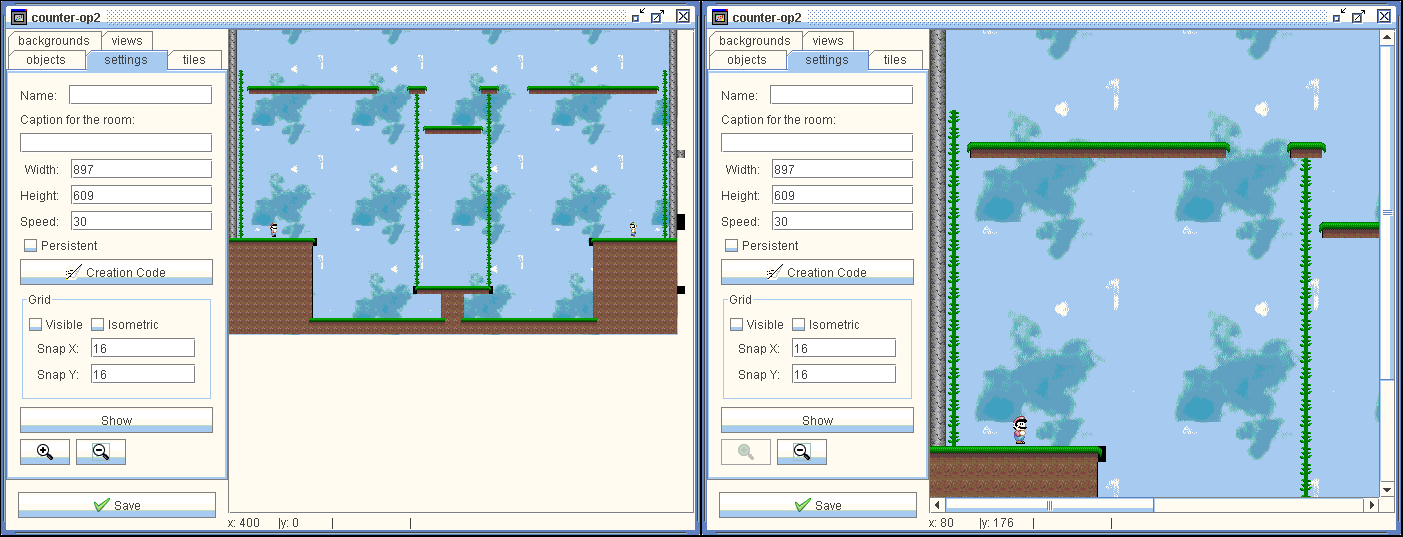Open views tab in left window
This screenshot has width=1403, height=537.
pos(127,41)
